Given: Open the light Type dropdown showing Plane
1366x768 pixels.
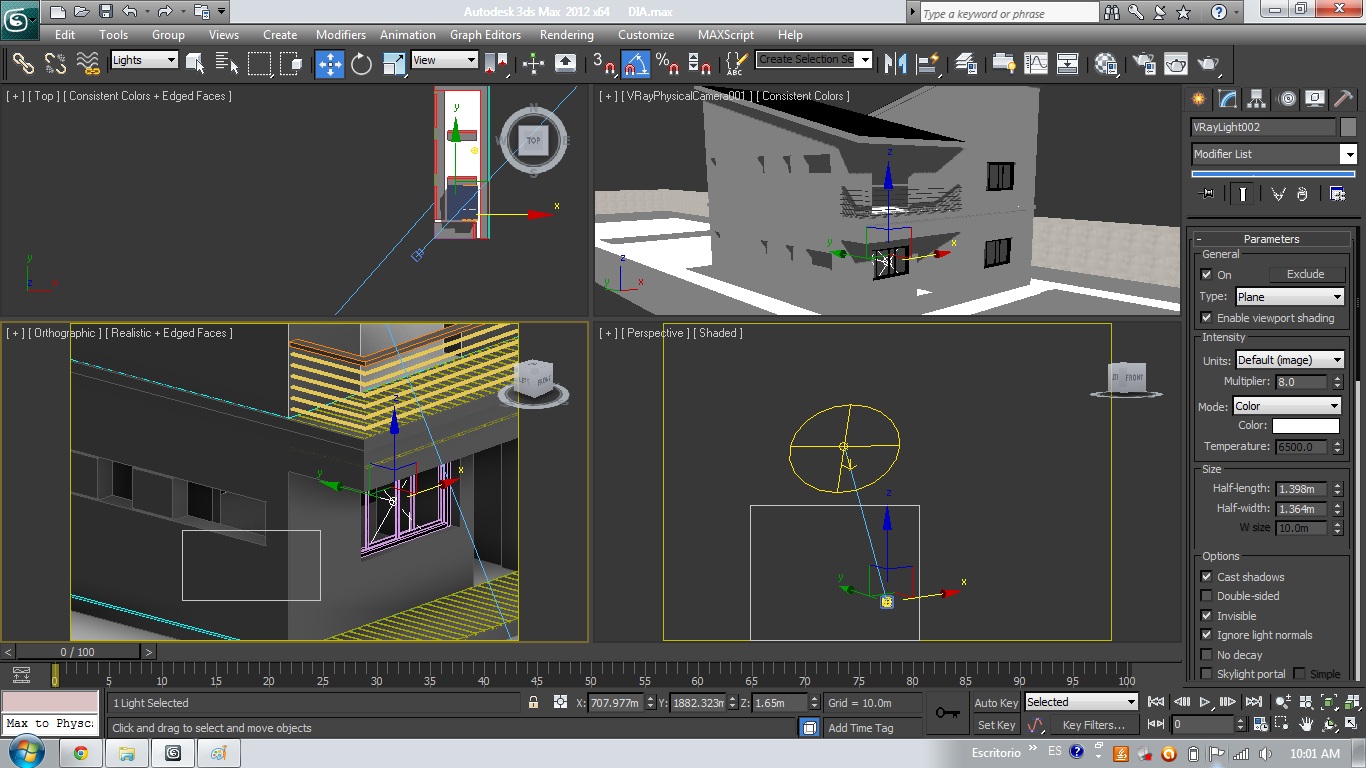Looking at the screenshot, I should 1289,297.
